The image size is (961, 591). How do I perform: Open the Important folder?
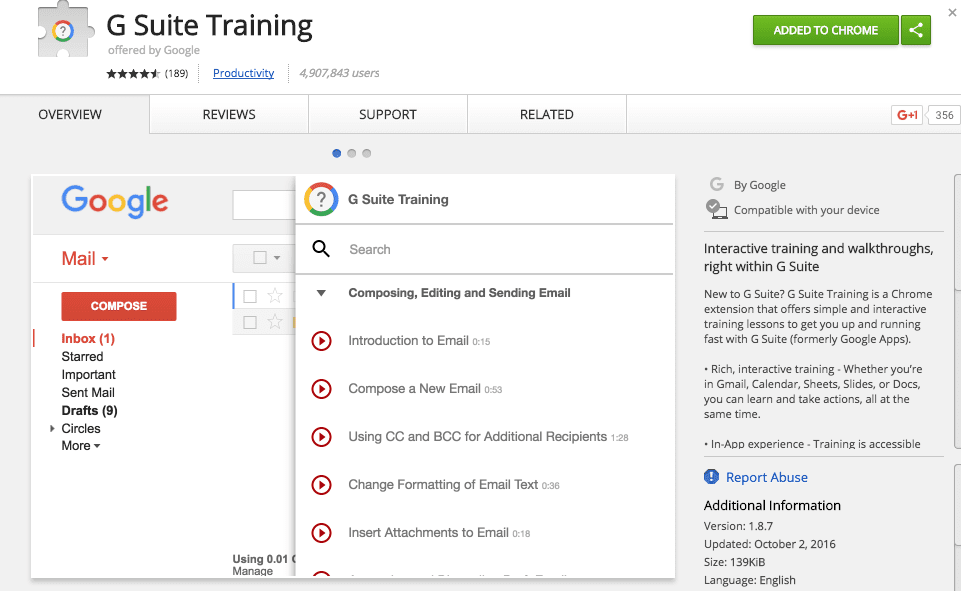click(x=88, y=375)
